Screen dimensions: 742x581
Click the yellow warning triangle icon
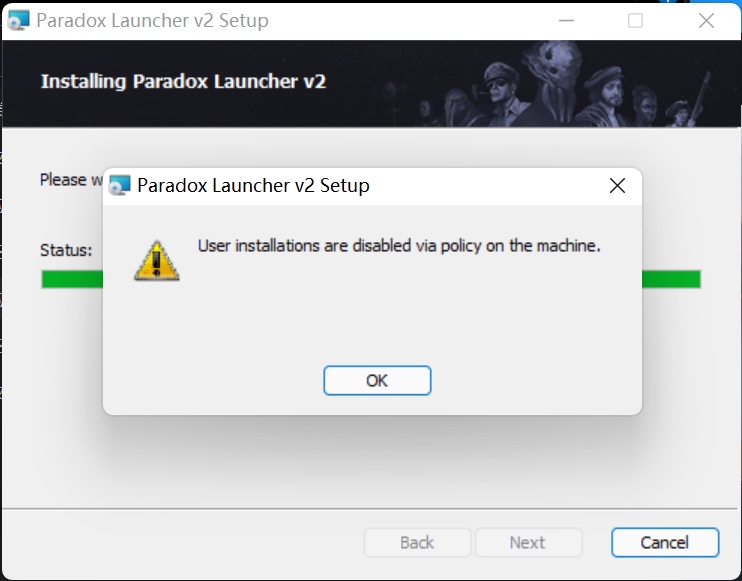(157, 261)
